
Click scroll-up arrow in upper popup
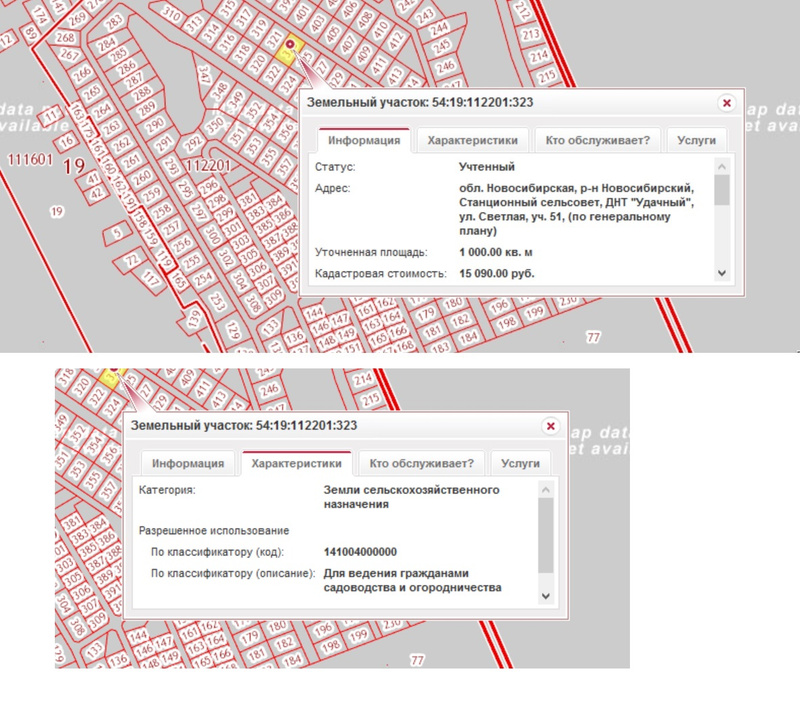tap(721, 167)
